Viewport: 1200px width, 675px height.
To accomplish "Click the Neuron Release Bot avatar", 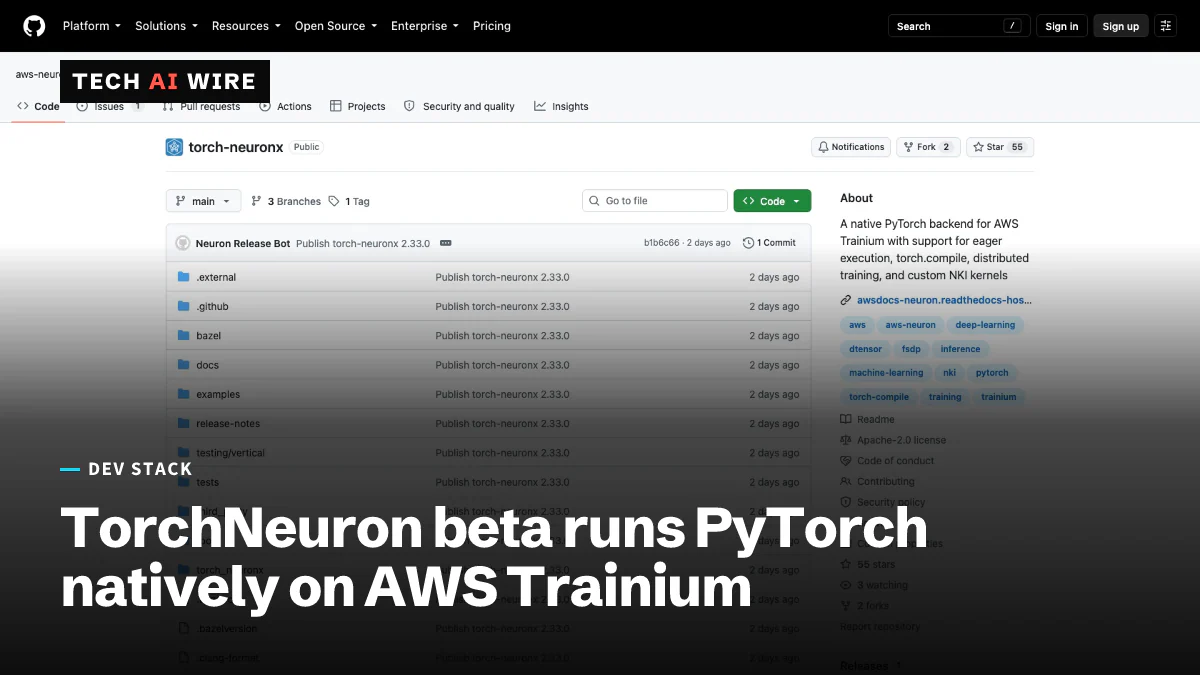I will click(183, 243).
